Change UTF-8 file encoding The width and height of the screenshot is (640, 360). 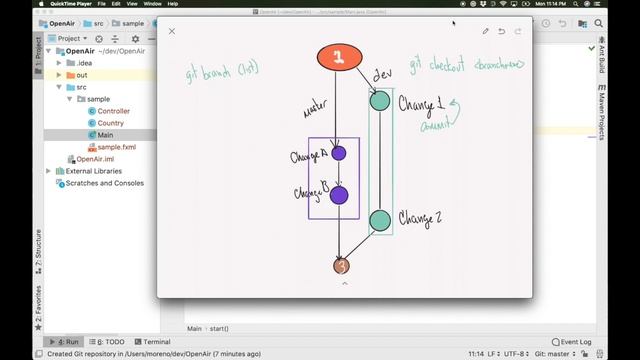pos(516,354)
